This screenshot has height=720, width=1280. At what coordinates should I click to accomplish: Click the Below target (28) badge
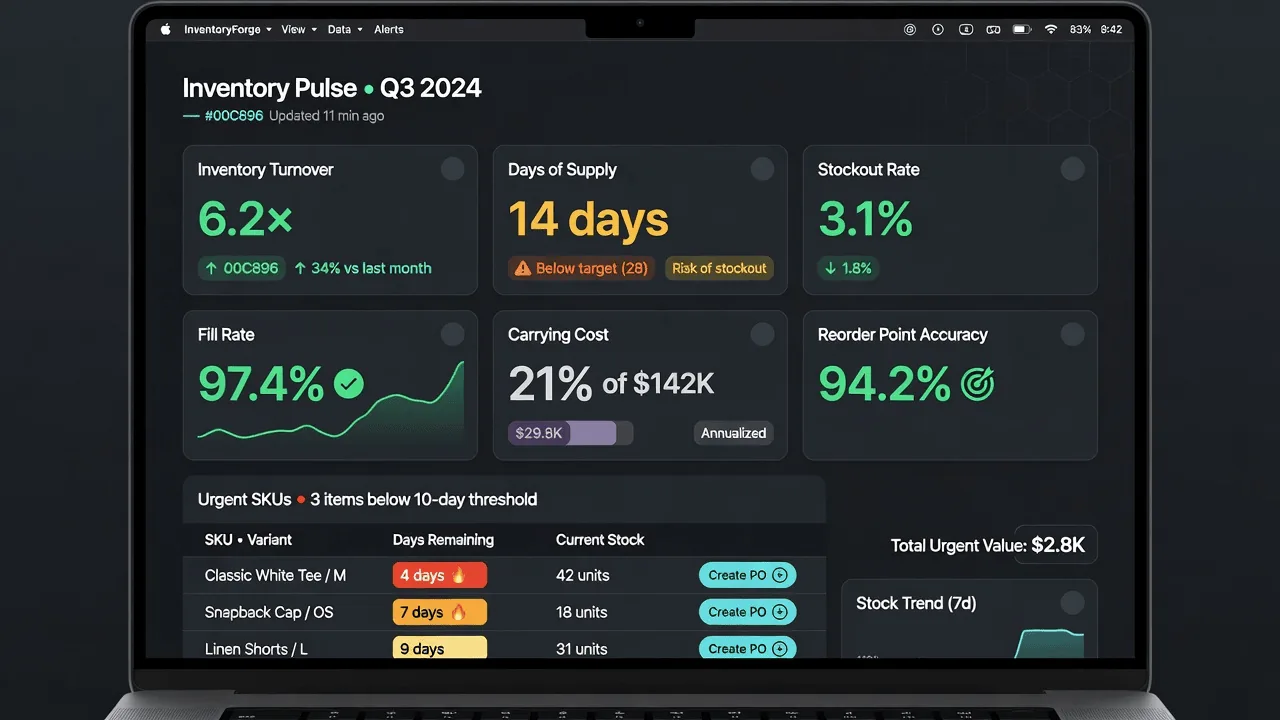pyautogui.click(x=581, y=268)
